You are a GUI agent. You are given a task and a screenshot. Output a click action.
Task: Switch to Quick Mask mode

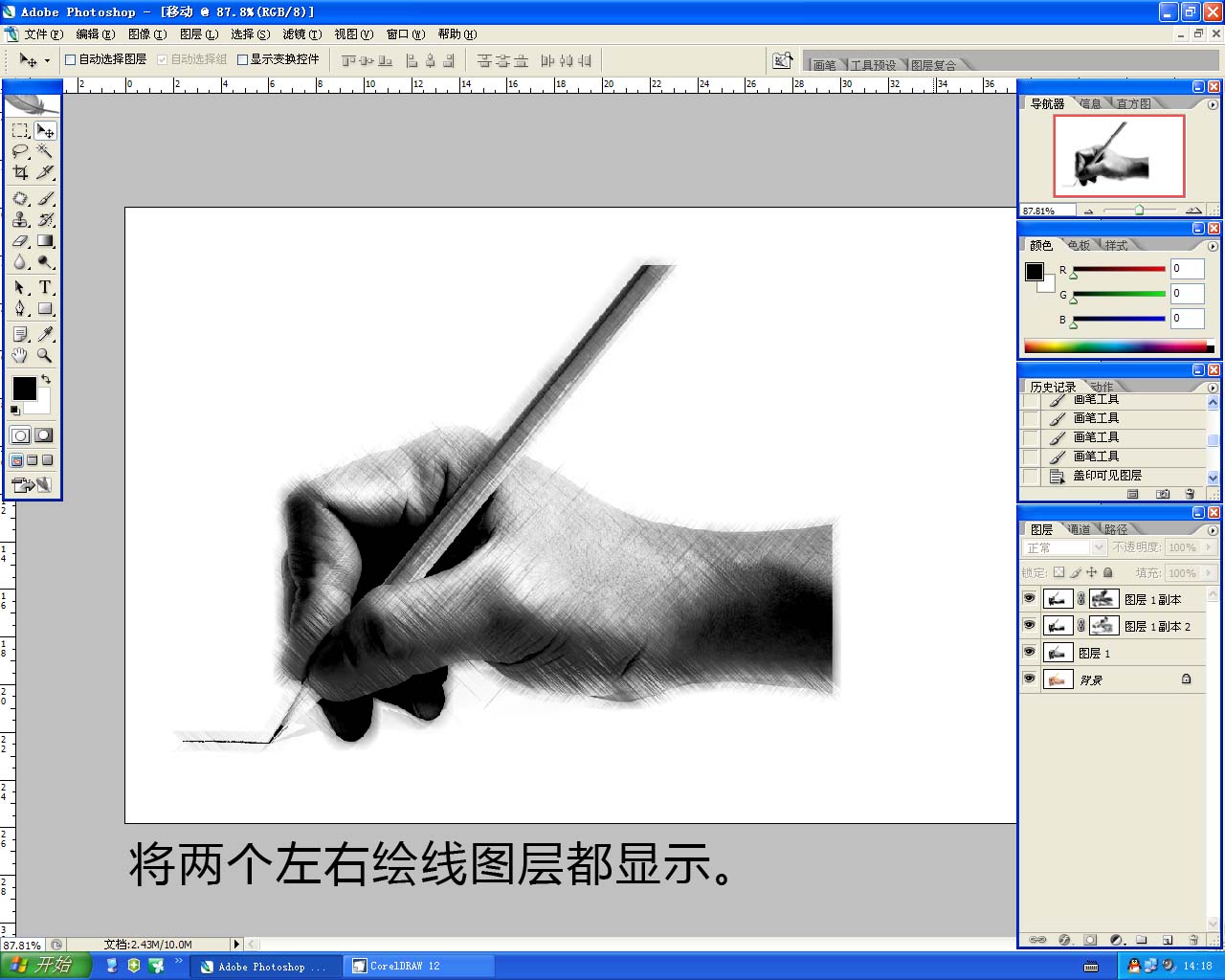pyautogui.click(x=44, y=435)
